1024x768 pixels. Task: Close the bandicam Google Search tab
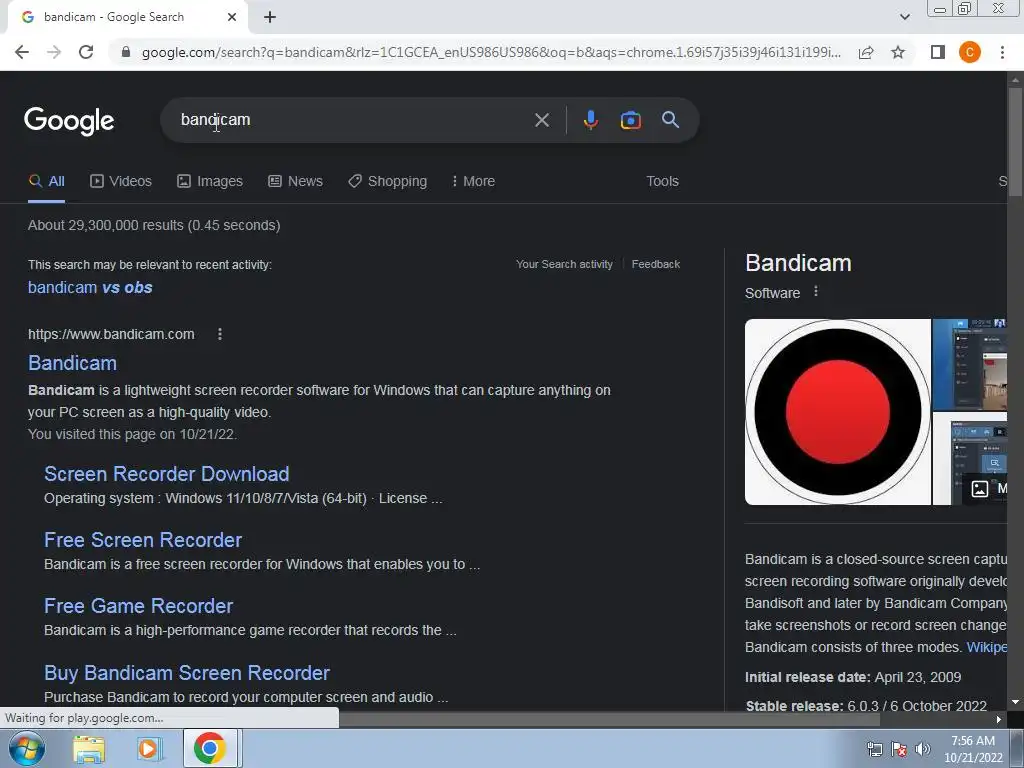(x=232, y=18)
